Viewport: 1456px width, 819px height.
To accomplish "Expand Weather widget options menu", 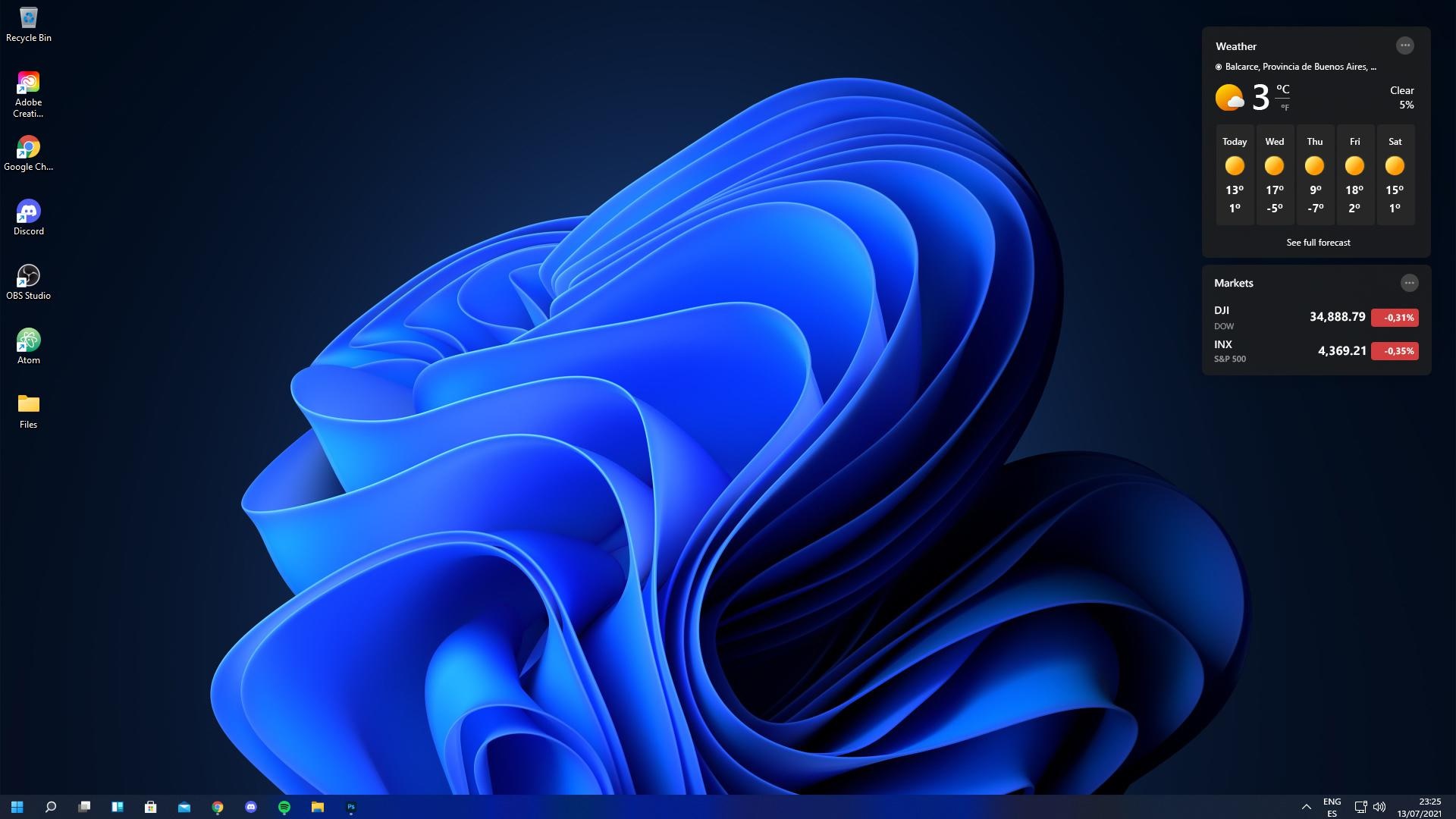I will [x=1405, y=45].
